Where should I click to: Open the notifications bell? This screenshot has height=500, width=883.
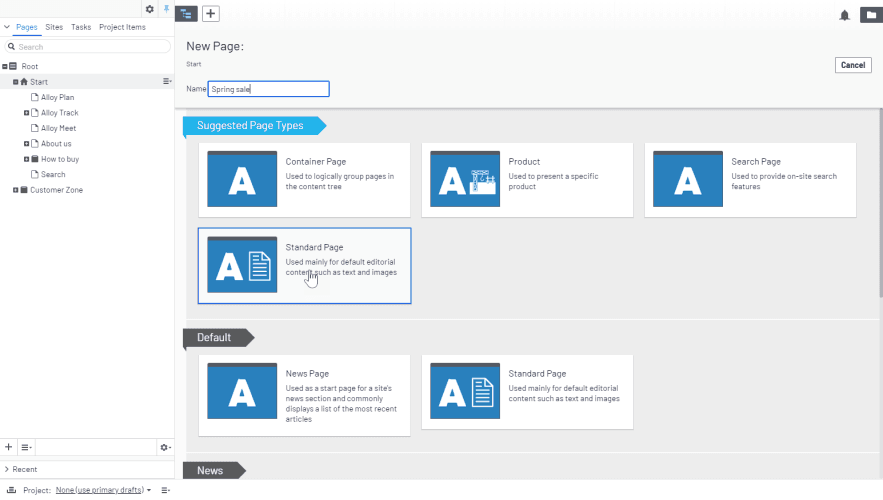pyautogui.click(x=845, y=14)
